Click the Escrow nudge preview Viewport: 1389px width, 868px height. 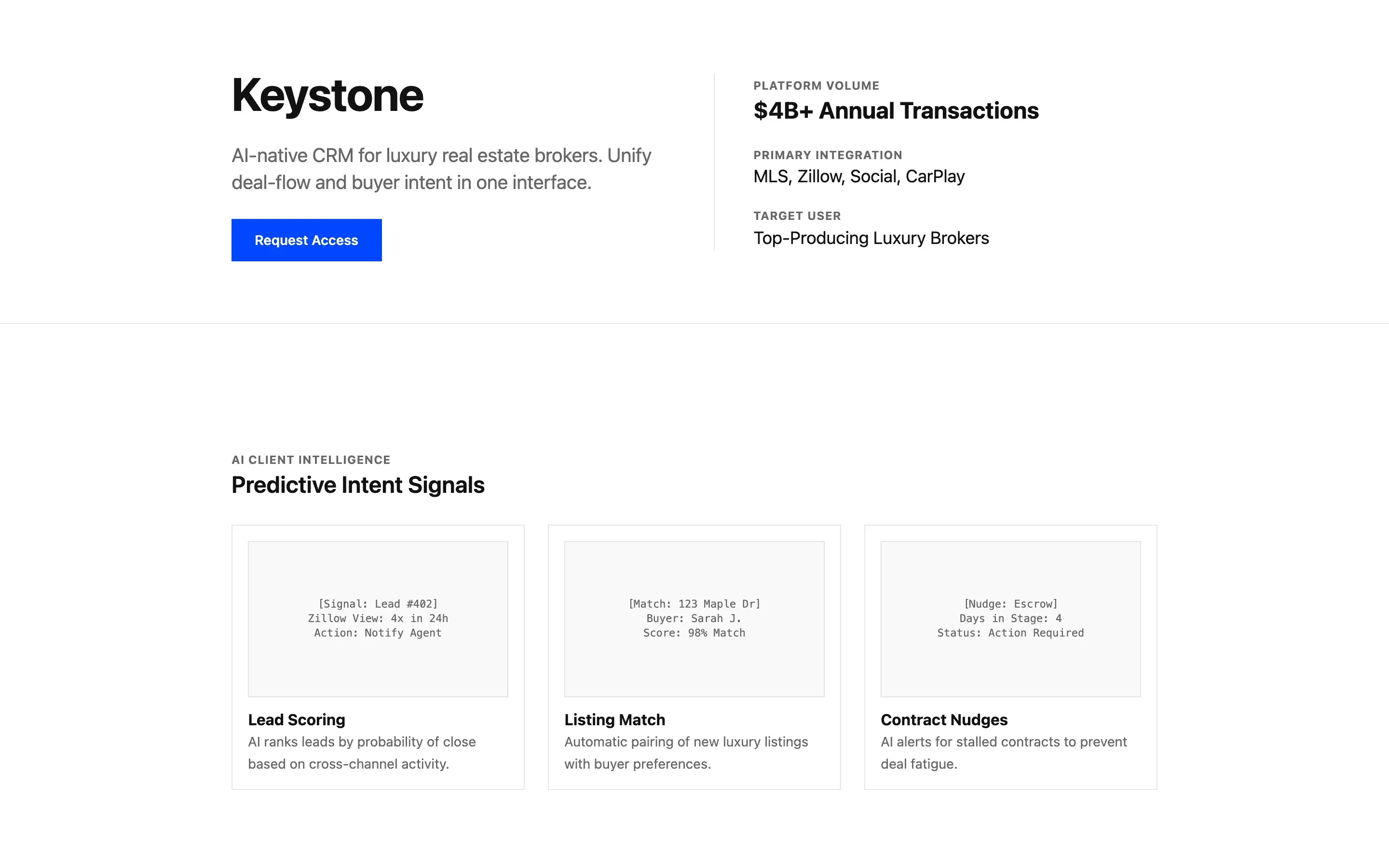coord(1010,618)
